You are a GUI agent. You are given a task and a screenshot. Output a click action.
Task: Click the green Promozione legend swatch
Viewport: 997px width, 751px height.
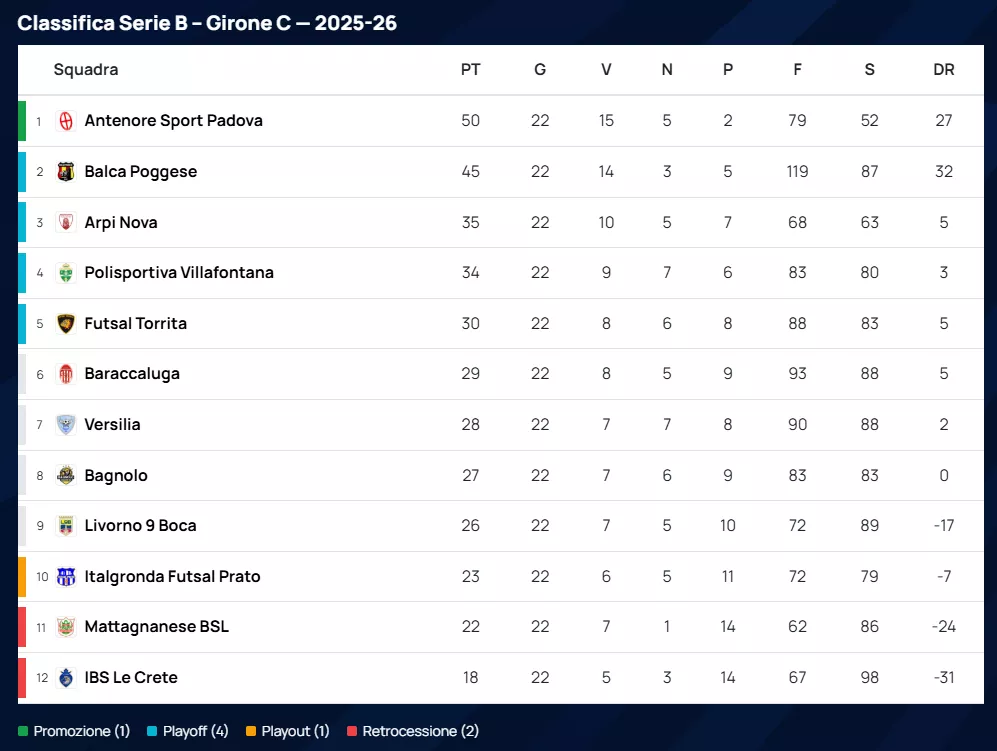tap(23, 732)
